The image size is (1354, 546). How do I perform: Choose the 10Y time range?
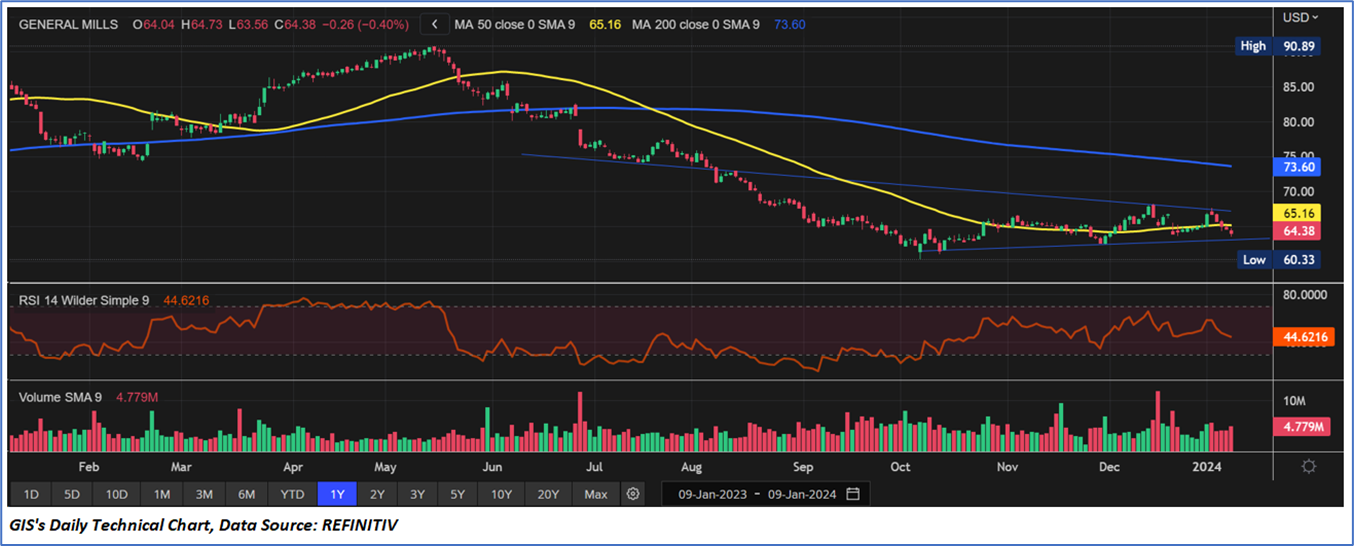(x=502, y=494)
